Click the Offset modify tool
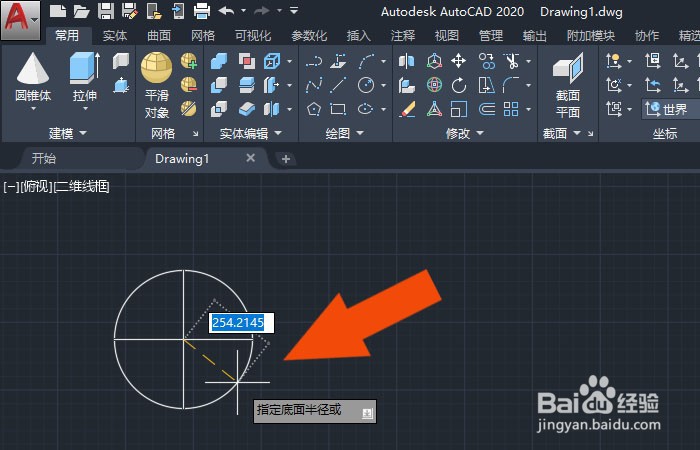Screen dimensions: 700x450 point(486,108)
